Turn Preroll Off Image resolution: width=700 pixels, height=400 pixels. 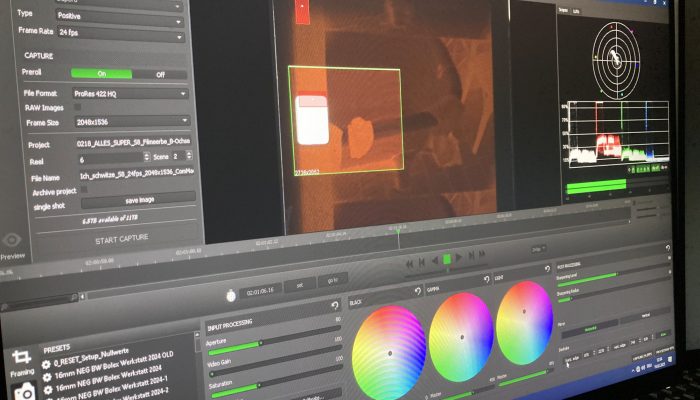(x=159, y=73)
